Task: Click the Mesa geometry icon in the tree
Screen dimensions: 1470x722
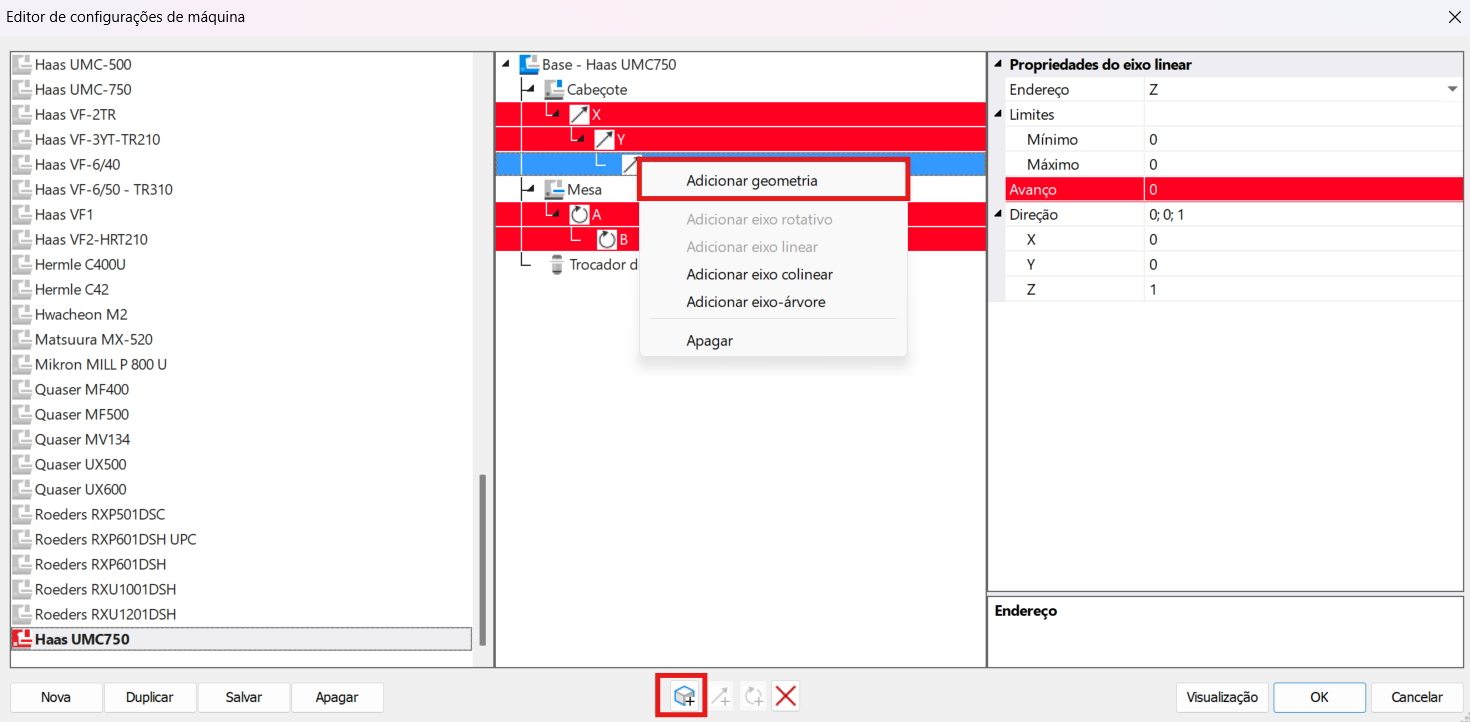Action: (554, 190)
